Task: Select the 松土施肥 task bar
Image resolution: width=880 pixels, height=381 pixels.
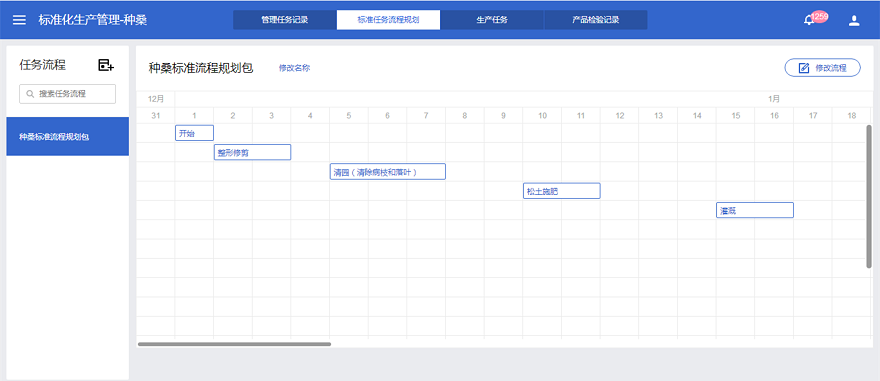Action: pos(562,191)
